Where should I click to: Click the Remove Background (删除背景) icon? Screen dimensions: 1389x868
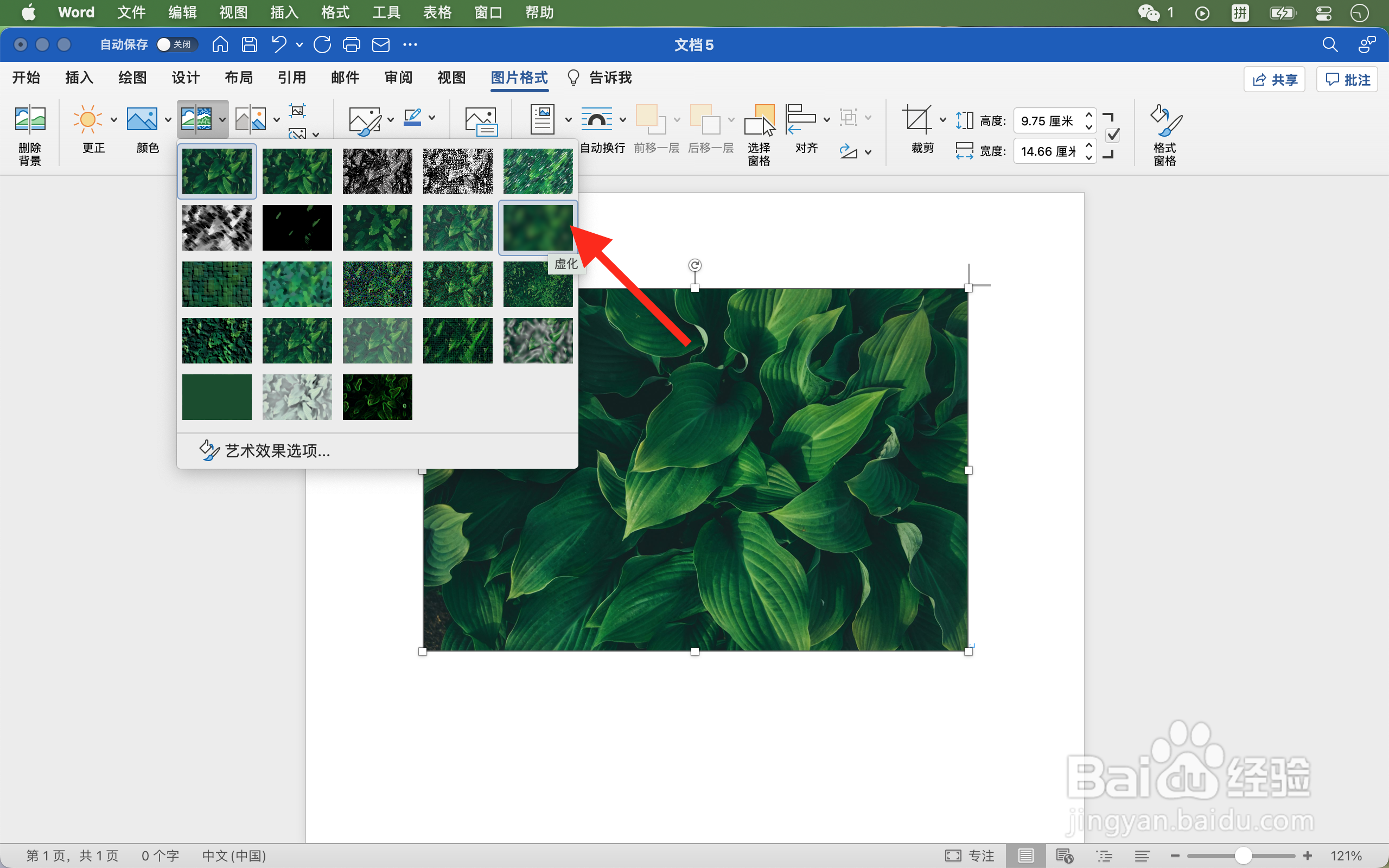click(30, 119)
